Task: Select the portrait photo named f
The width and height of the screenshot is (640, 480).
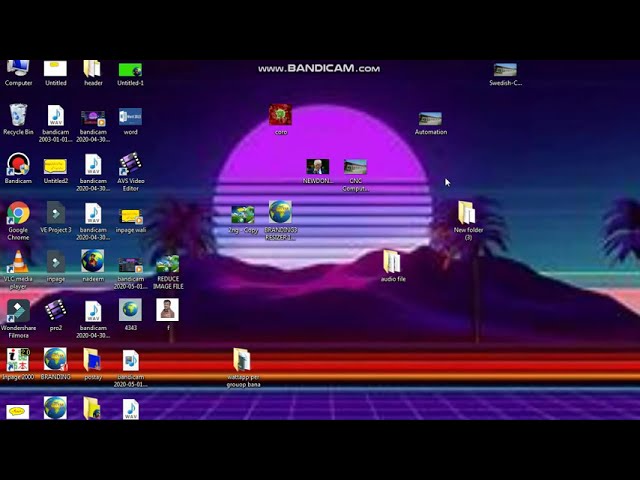Action: point(167,313)
